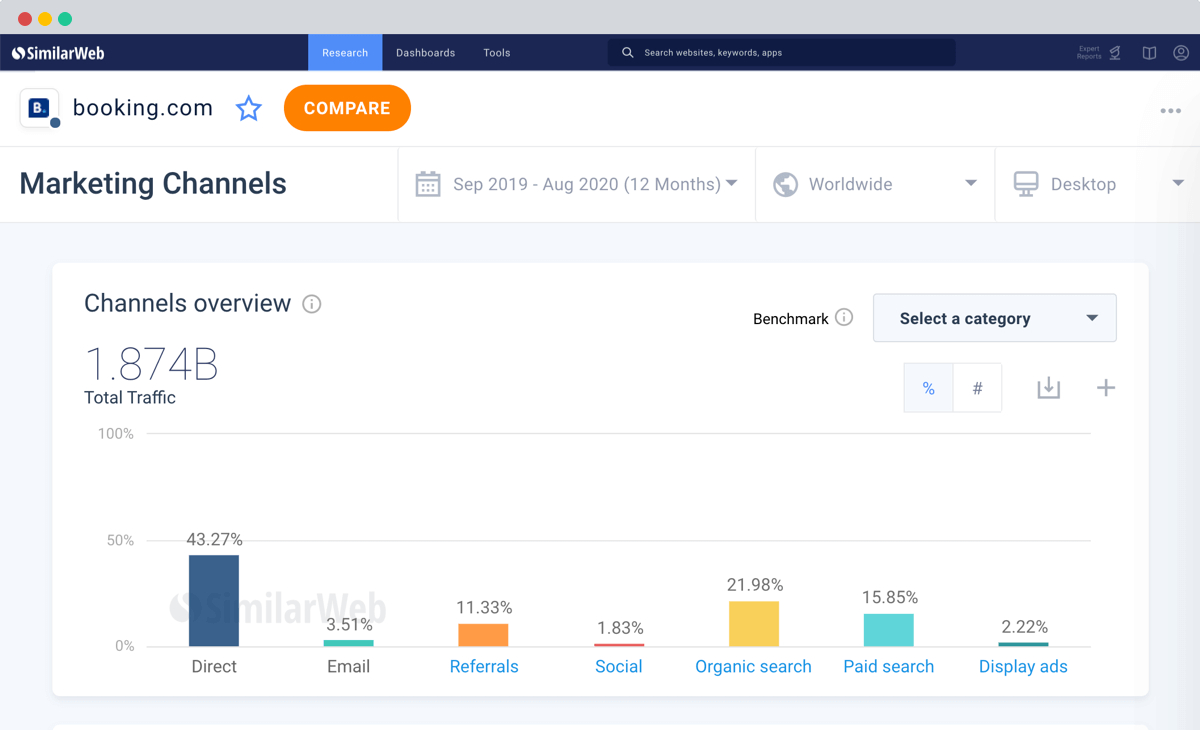Screen dimensions: 1200x730
Task: Click the yellow Organic search bar
Action: (753, 624)
